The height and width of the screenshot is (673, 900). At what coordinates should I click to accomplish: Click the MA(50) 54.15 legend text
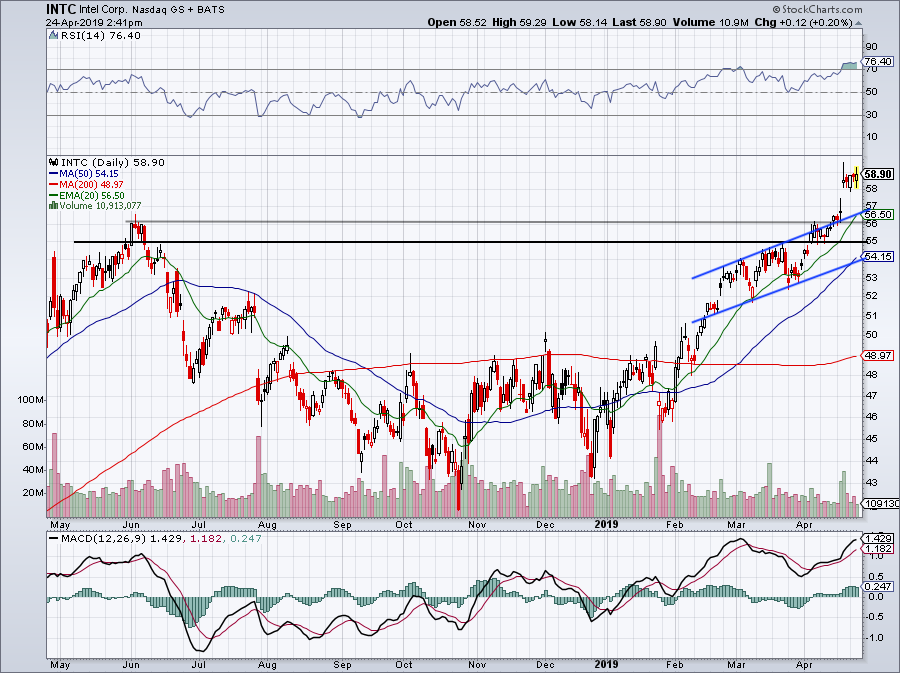[x=89, y=173]
